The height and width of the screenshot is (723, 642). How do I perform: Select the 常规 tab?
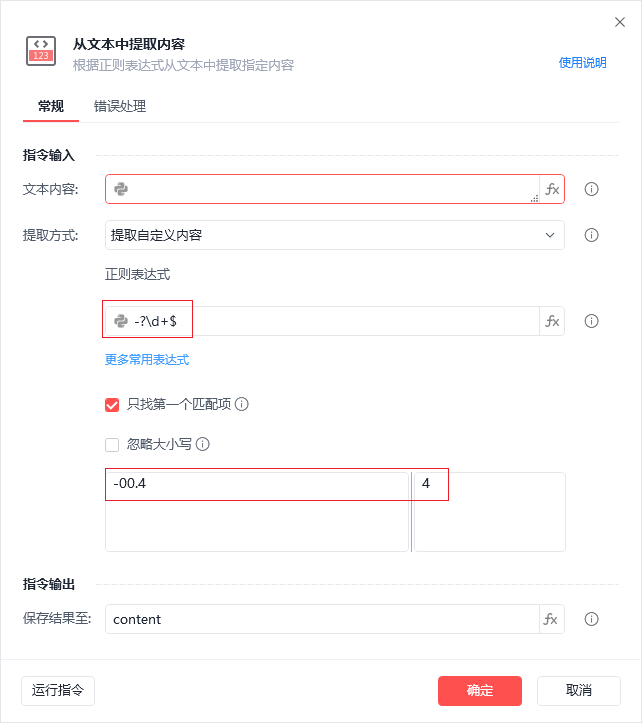pyautogui.click(x=51, y=107)
